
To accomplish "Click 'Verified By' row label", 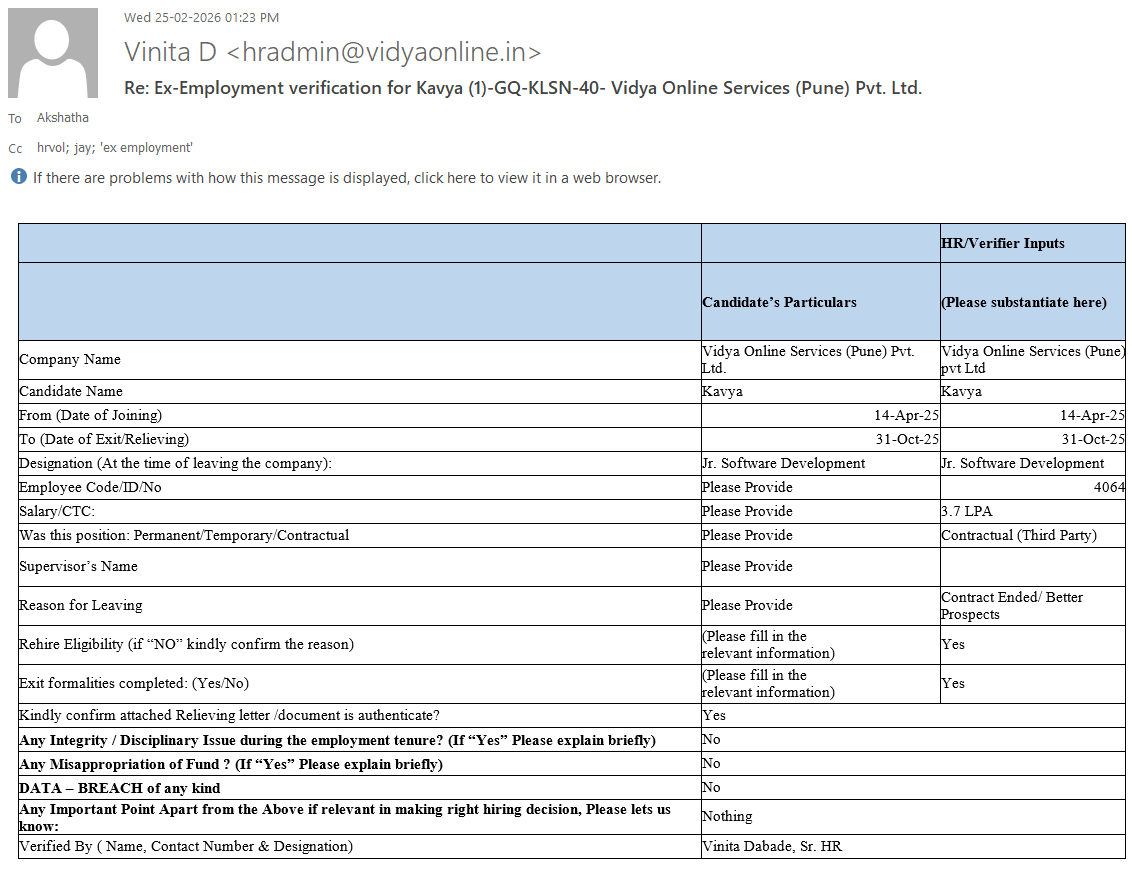I will tap(186, 846).
